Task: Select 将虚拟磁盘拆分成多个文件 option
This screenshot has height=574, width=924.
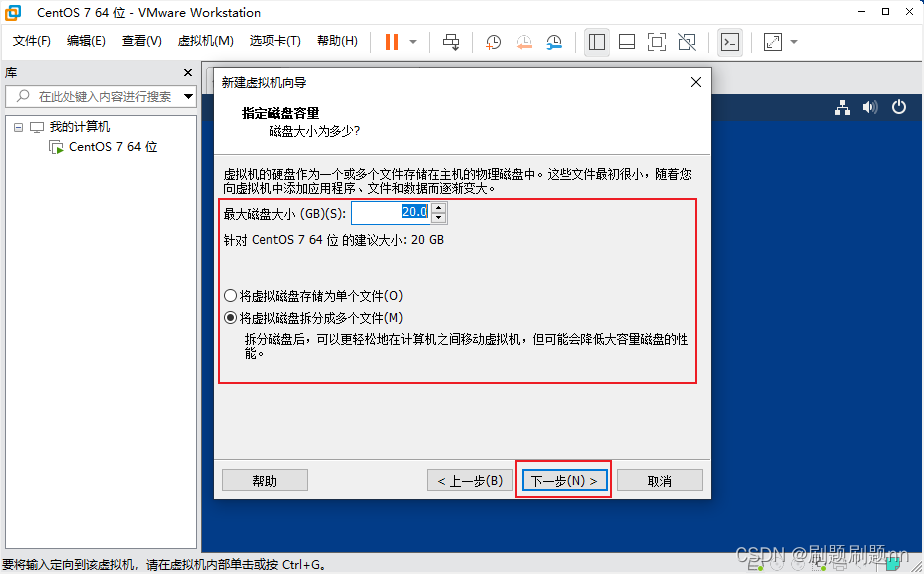Action: (314, 318)
